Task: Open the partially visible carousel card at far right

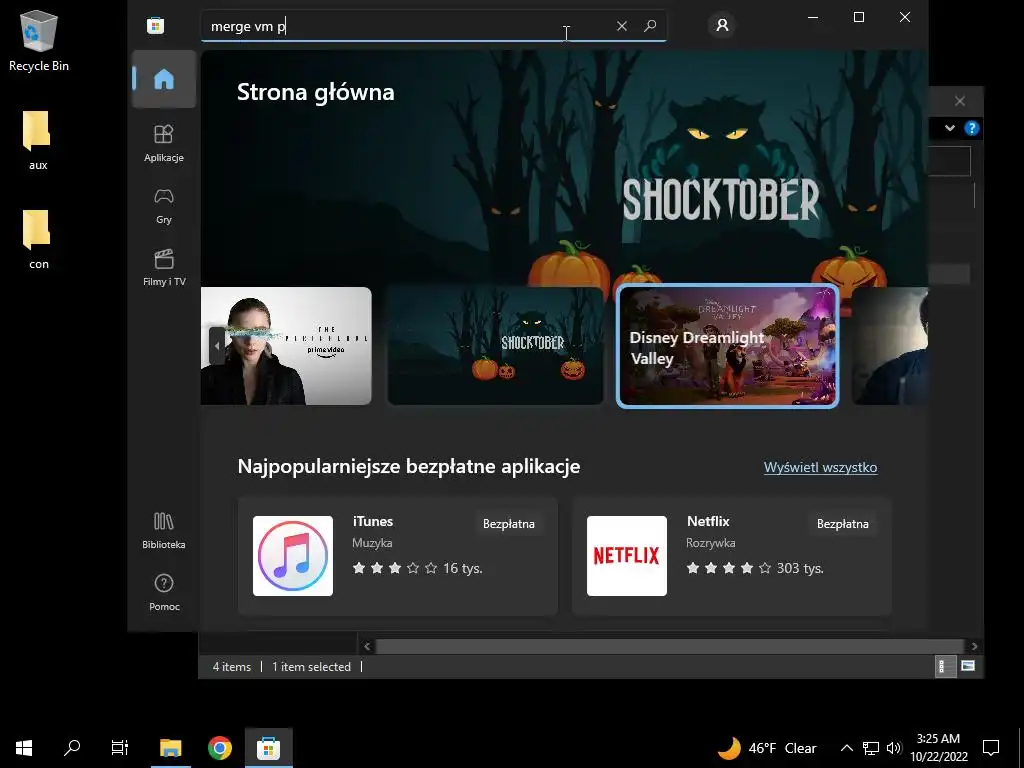Action: click(x=890, y=346)
